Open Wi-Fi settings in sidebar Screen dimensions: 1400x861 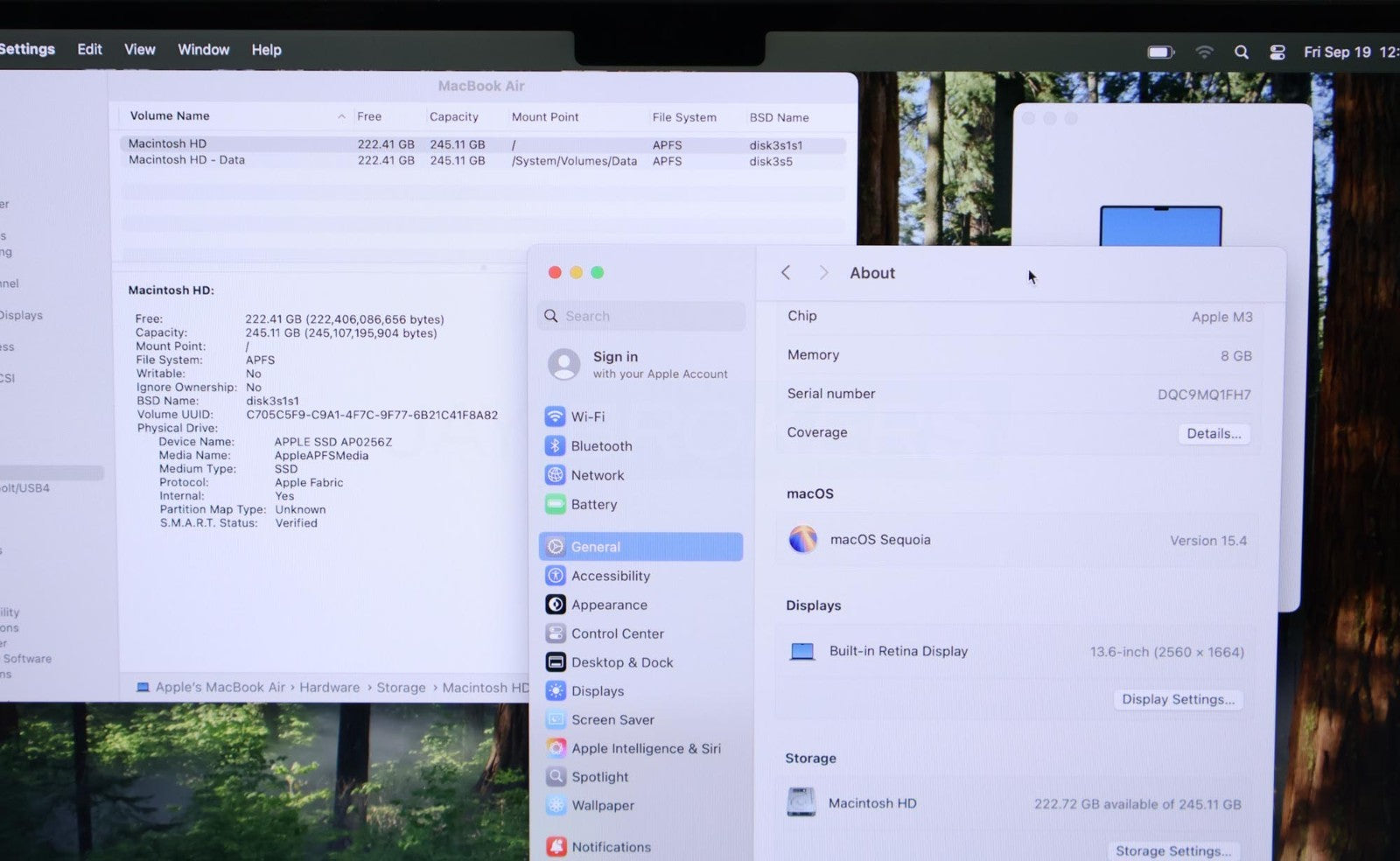pos(587,416)
